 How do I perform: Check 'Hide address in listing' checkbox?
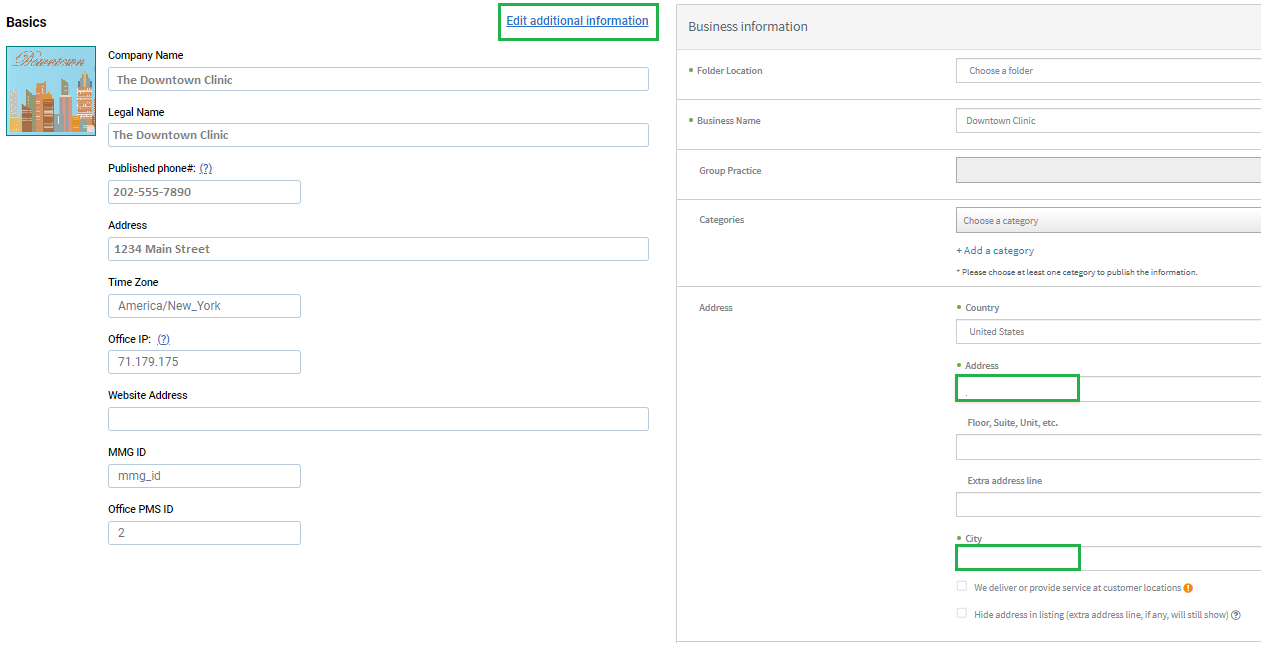coord(962,614)
